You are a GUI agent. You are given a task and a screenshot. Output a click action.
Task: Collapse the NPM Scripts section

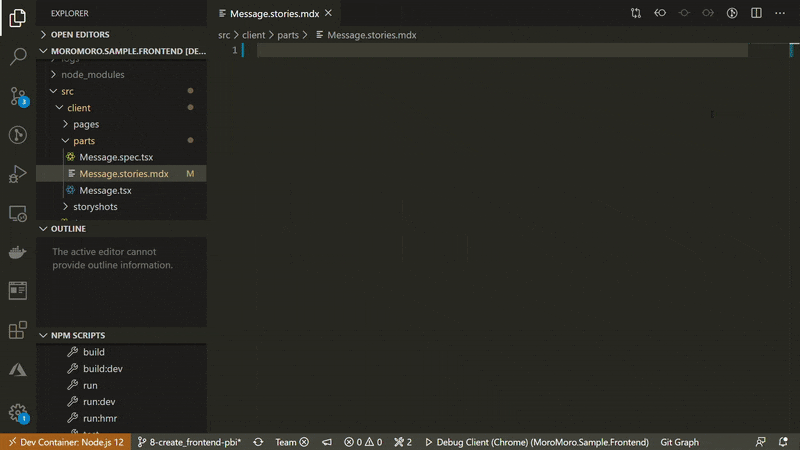click(x=121, y=335)
